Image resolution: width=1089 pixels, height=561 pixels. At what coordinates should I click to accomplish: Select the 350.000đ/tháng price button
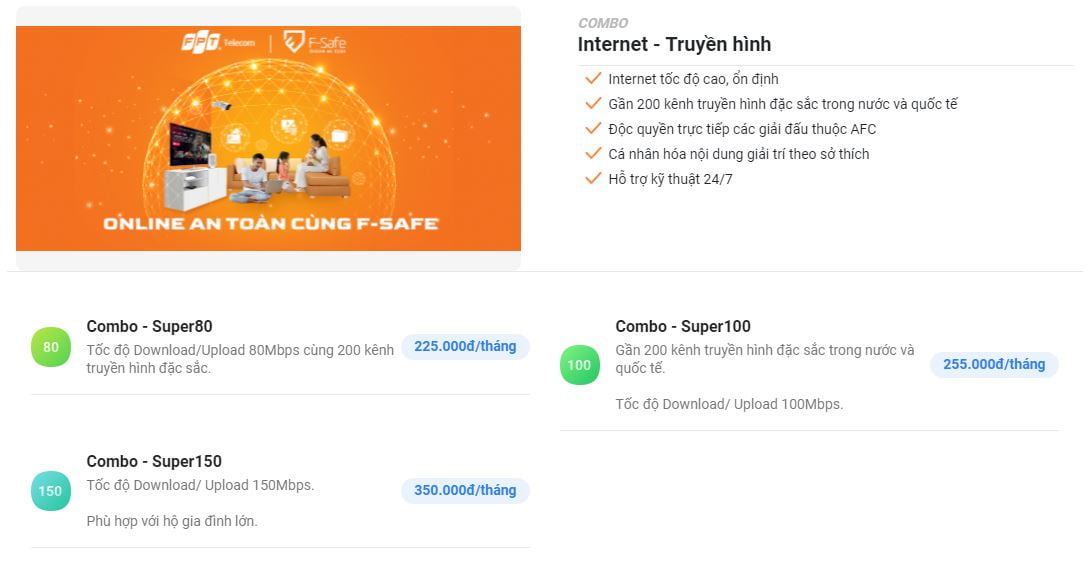click(x=465, y=491)
